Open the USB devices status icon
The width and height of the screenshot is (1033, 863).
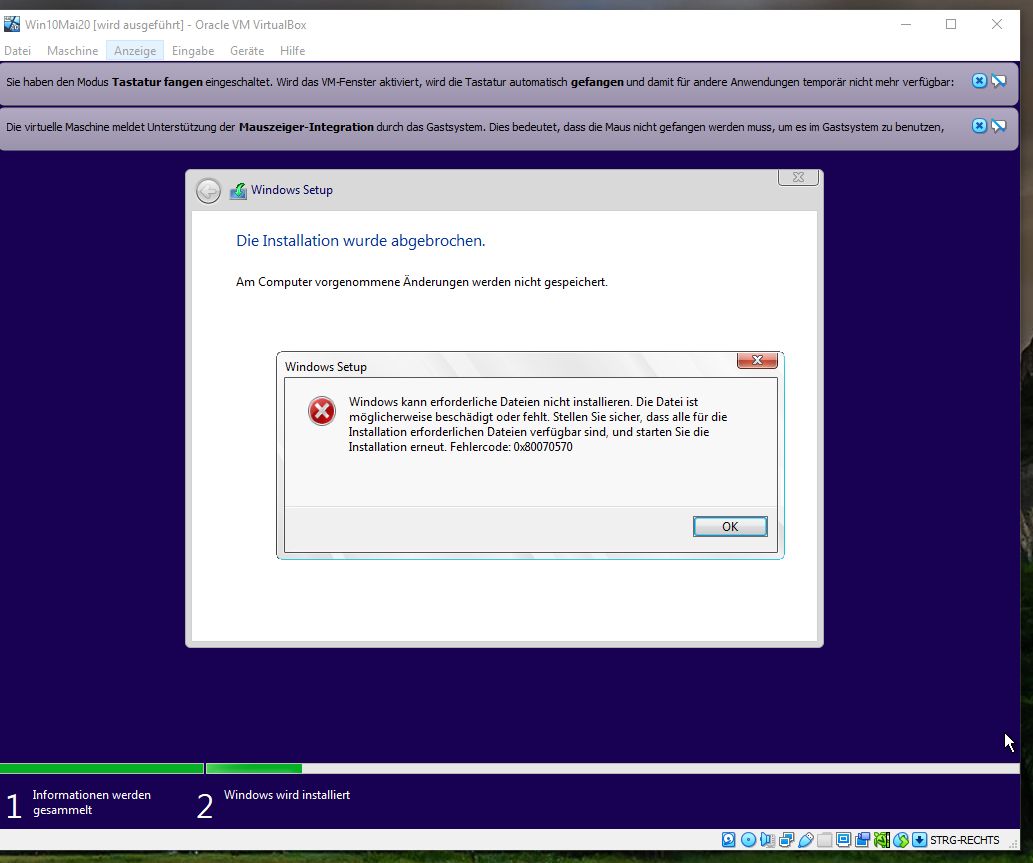coord(806,839)
